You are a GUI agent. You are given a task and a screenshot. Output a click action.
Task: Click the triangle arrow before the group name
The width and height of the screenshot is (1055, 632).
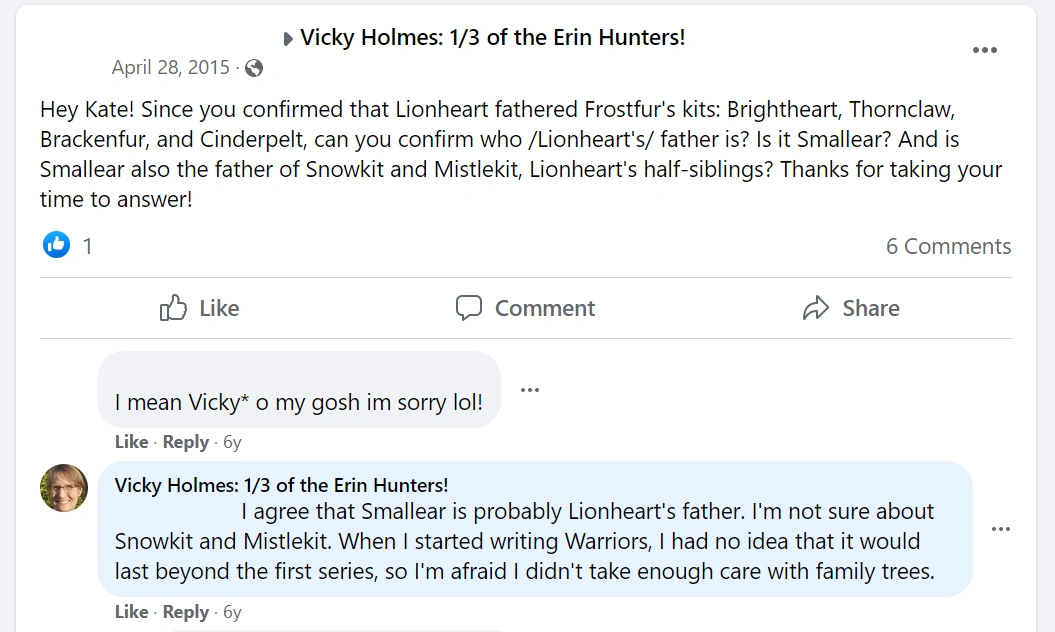(x=288, y=39)
